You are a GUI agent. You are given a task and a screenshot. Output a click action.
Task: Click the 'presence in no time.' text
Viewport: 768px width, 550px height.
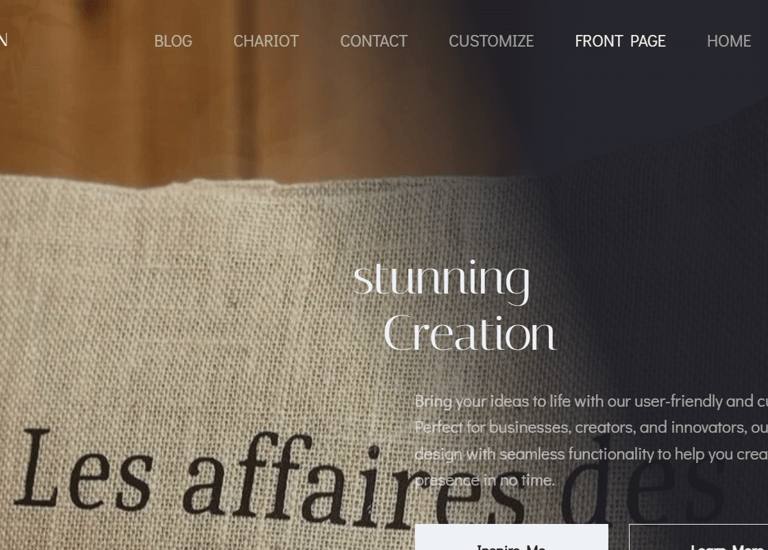484,480
